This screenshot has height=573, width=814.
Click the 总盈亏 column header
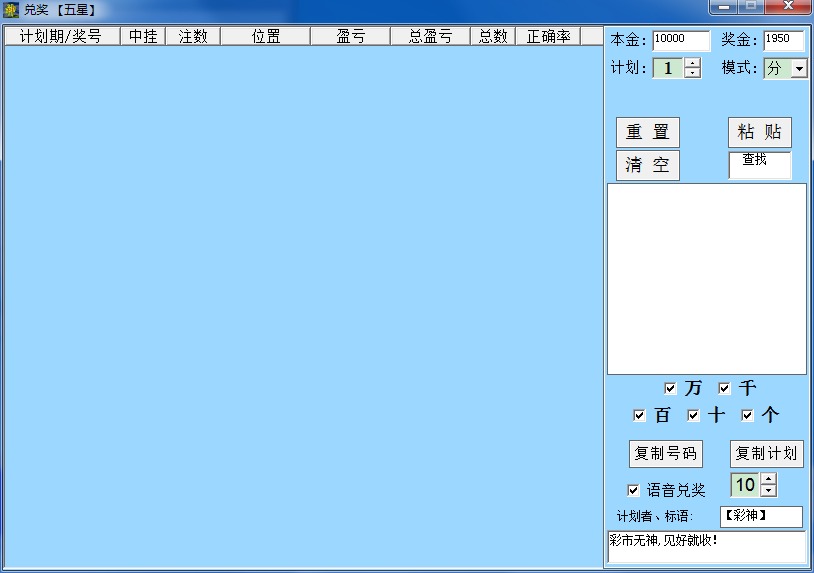coord(430,36)
